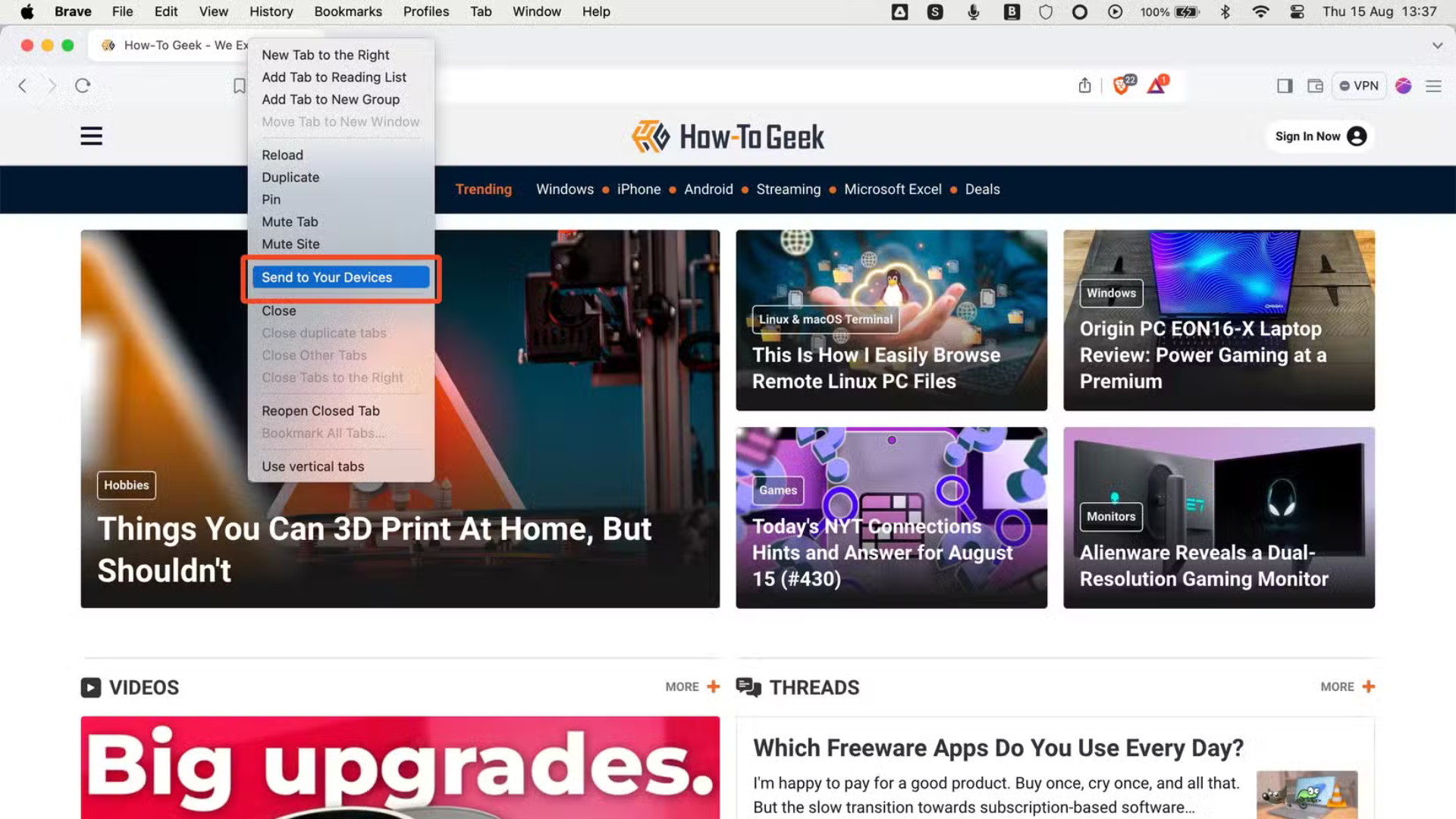This screenshot has width=1456, height=819.
Task: Open the VPN dropdown control
Action: 1358,86
